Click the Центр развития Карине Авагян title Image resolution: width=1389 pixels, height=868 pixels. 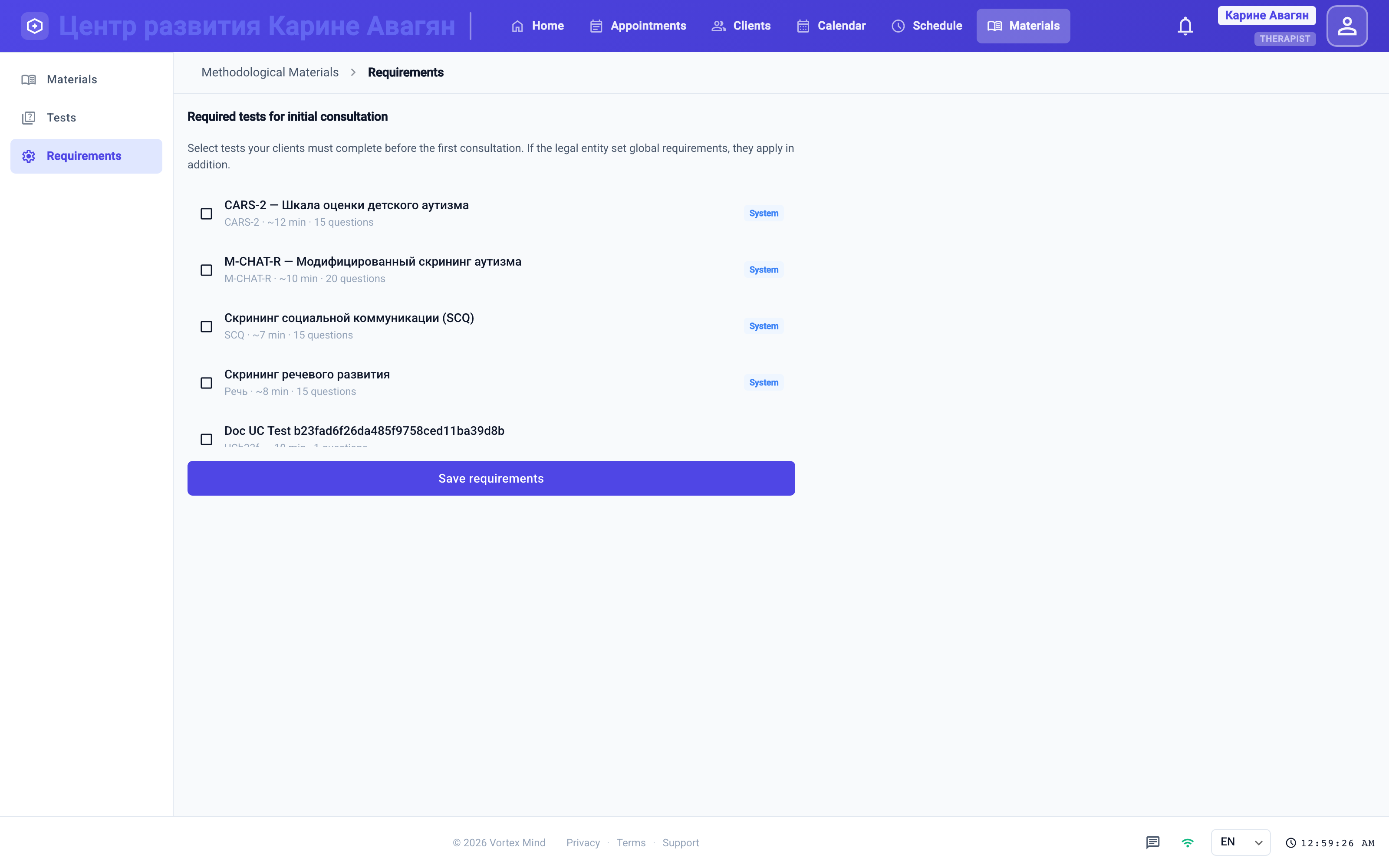257,26
